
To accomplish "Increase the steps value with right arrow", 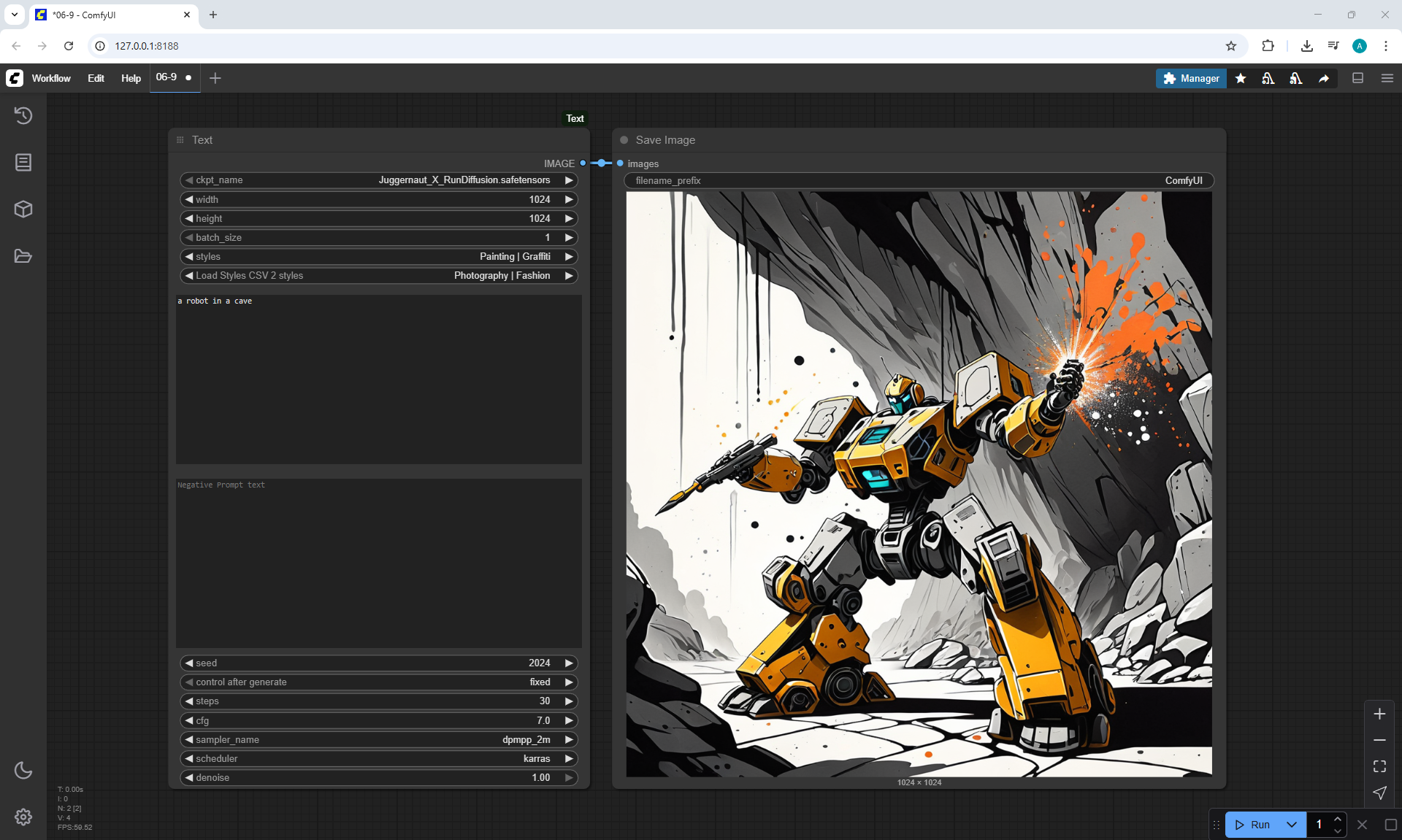I will pyautogui.click(x=569, y=701).
